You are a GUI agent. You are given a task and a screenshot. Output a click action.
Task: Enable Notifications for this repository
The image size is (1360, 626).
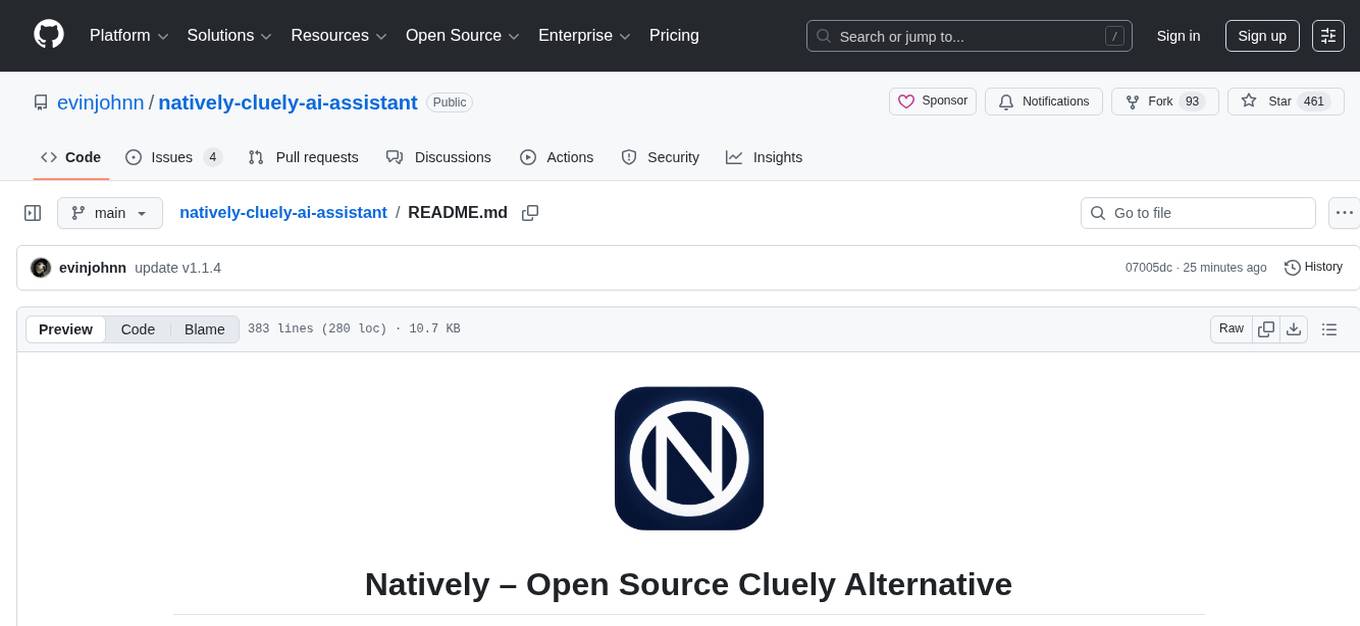click(x=1043, y=101)
